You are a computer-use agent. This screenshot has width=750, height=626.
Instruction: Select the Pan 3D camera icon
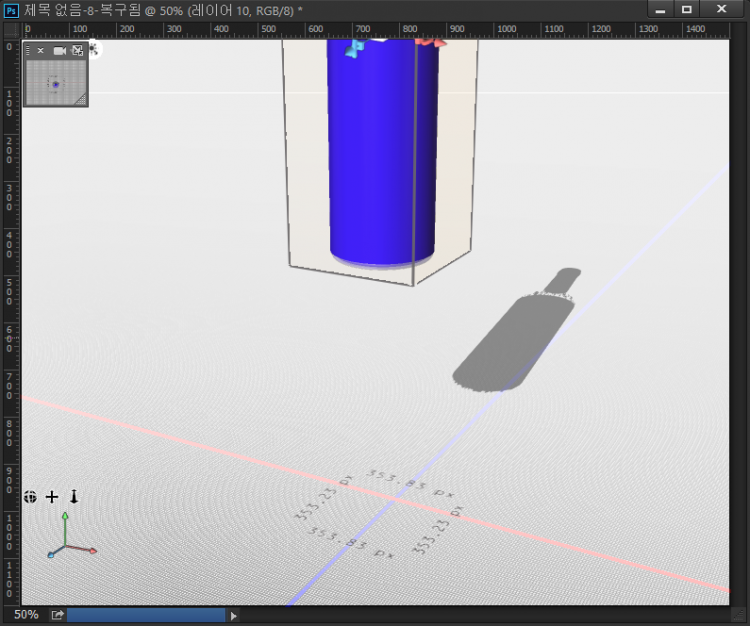52,496
